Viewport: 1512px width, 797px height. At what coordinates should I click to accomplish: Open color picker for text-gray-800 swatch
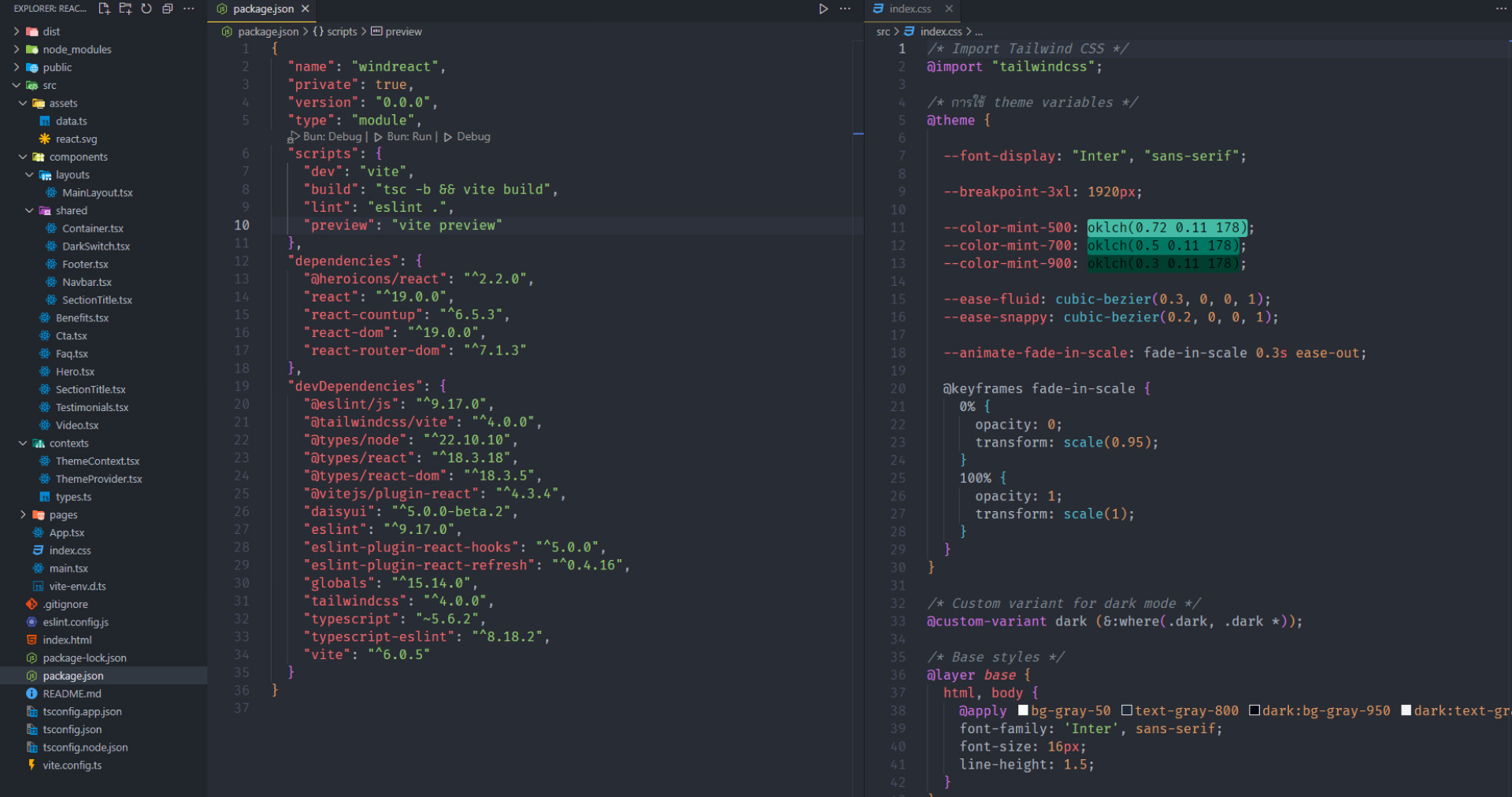coord(1127,710)
